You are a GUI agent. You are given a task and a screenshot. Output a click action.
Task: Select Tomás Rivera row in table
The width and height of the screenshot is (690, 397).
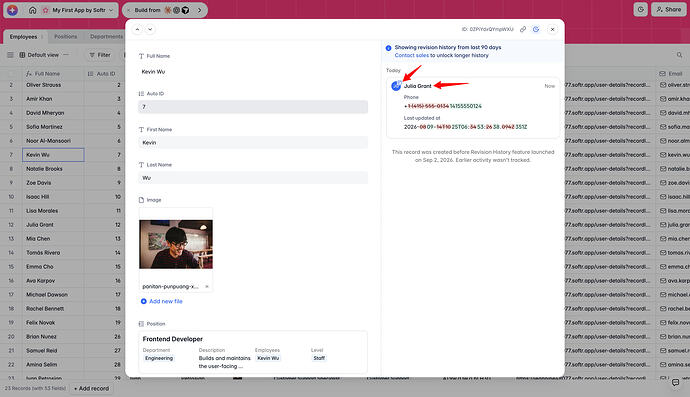(43, 253)
